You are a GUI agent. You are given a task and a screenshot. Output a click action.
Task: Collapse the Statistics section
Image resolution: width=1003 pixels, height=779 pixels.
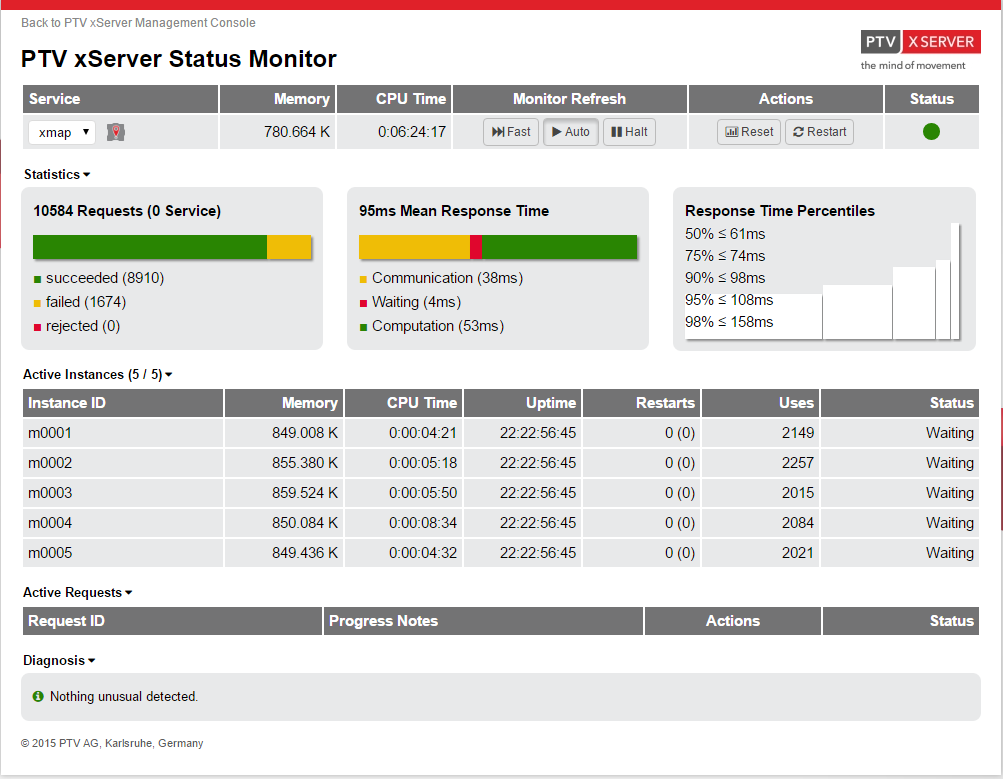[57, 175]
